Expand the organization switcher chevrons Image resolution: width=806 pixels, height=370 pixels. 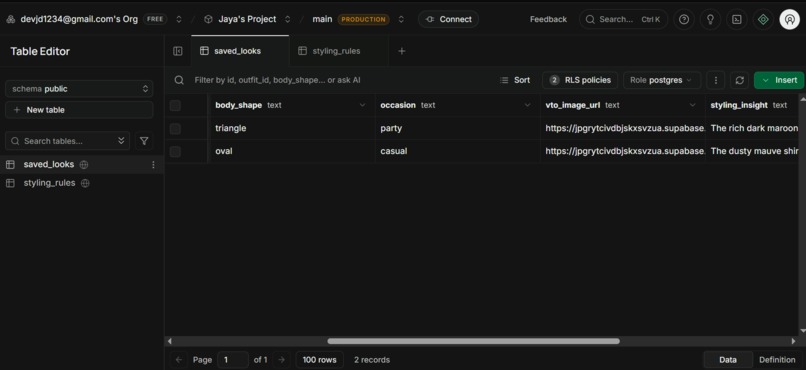pyautogui.click(x=179, y=20)
